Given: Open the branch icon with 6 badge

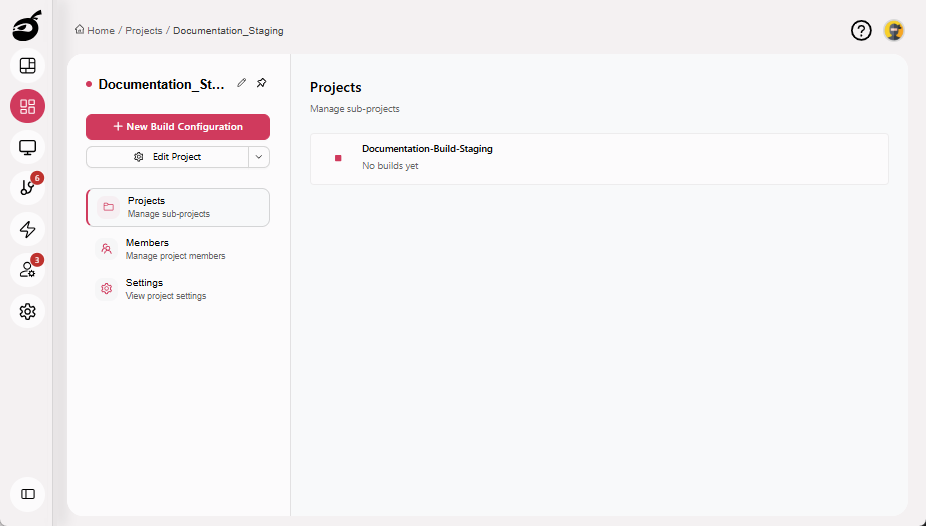Looking at the screenshot, I should (x=28, y=188).
